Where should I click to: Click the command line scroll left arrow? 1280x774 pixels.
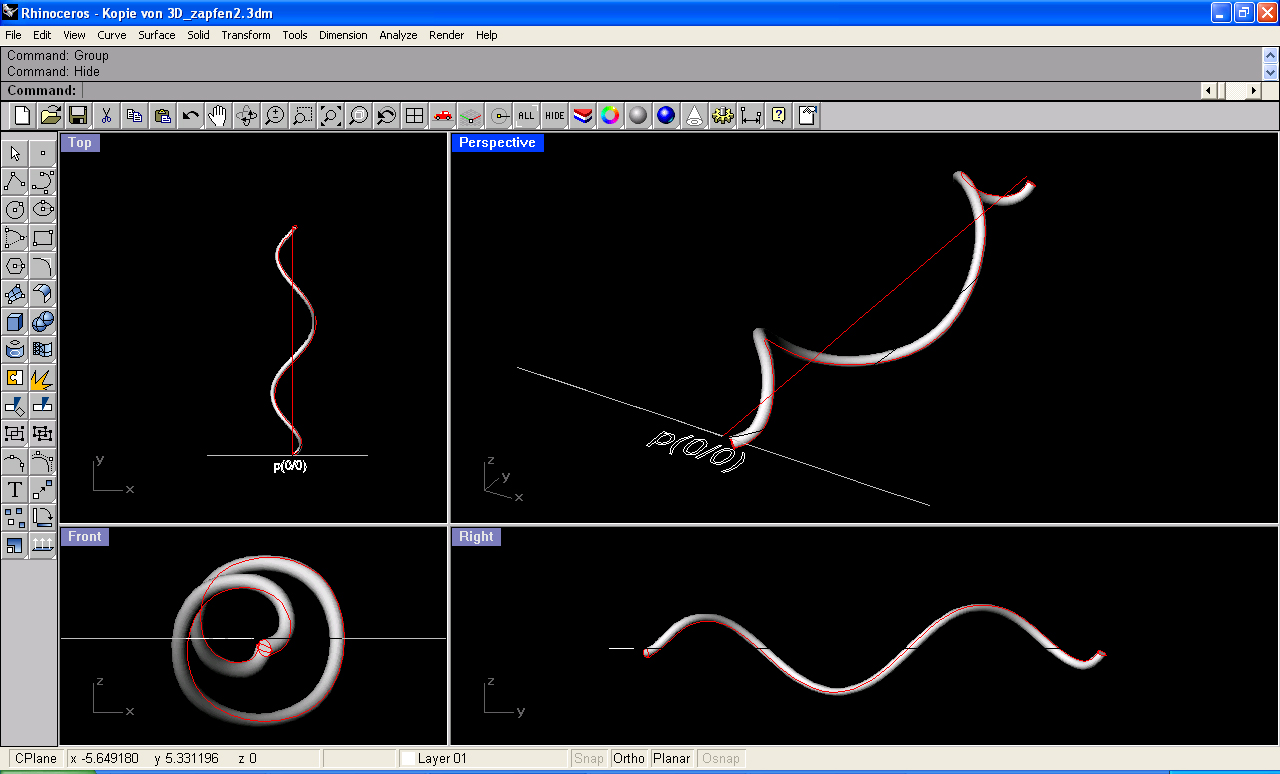click(x=1208, y=90)
